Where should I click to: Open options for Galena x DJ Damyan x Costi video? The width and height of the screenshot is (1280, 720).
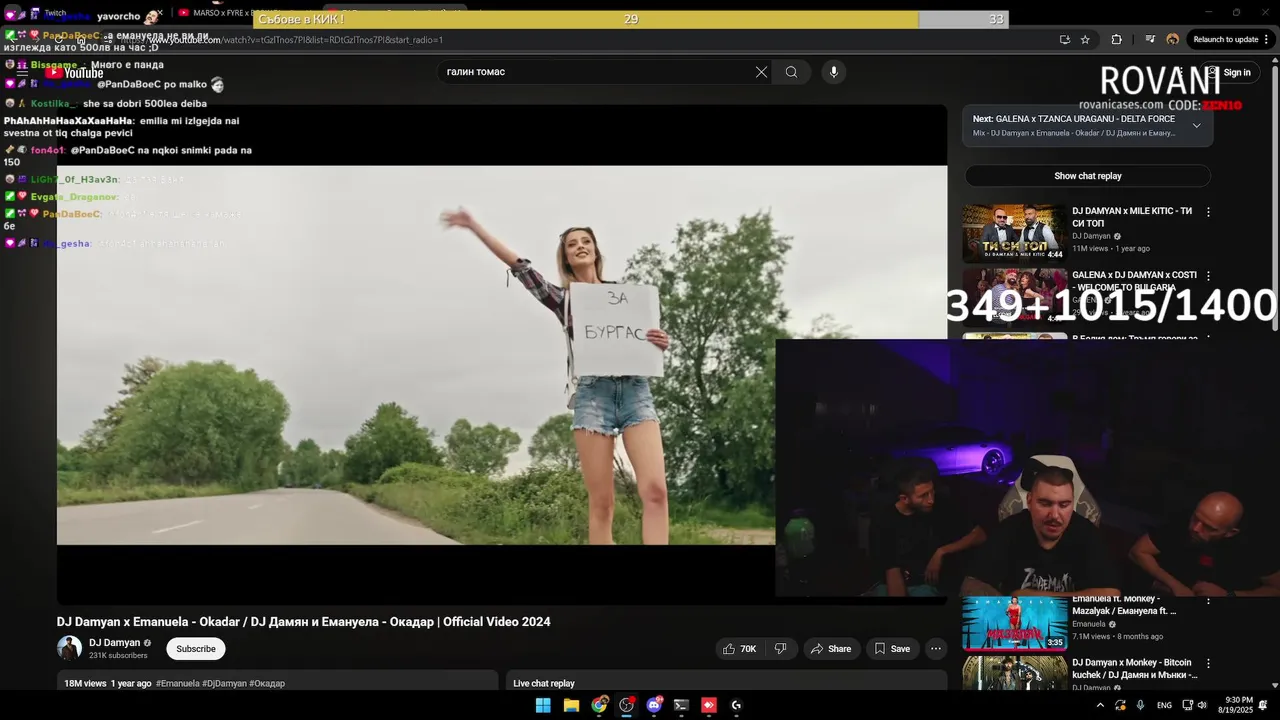pyautogui.click(x=1208, y=276)
